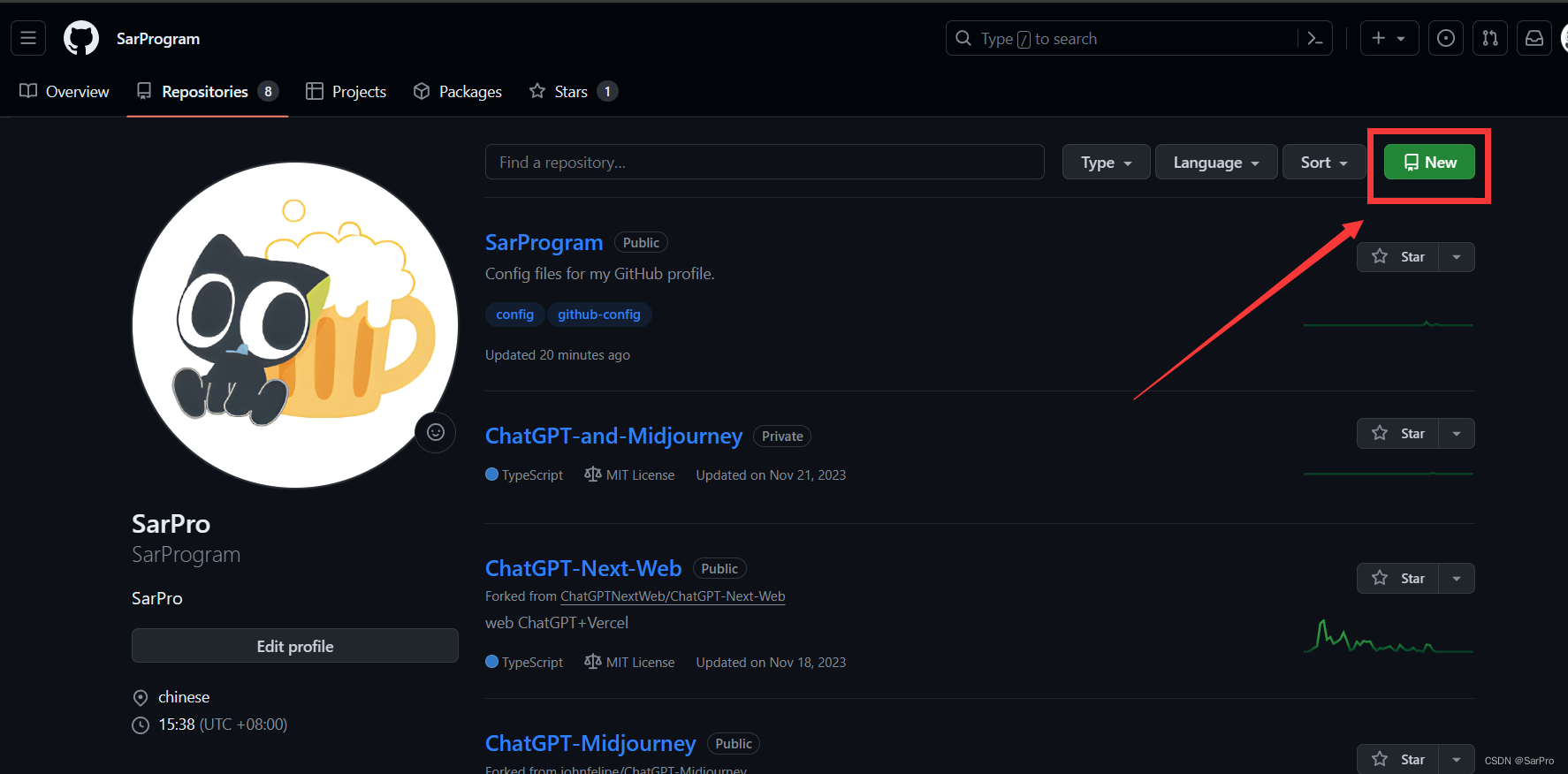Click the "Updated on Nov 18, 2023" text
This screenshot has height=774, width=1568.
(x=771, y=663)
